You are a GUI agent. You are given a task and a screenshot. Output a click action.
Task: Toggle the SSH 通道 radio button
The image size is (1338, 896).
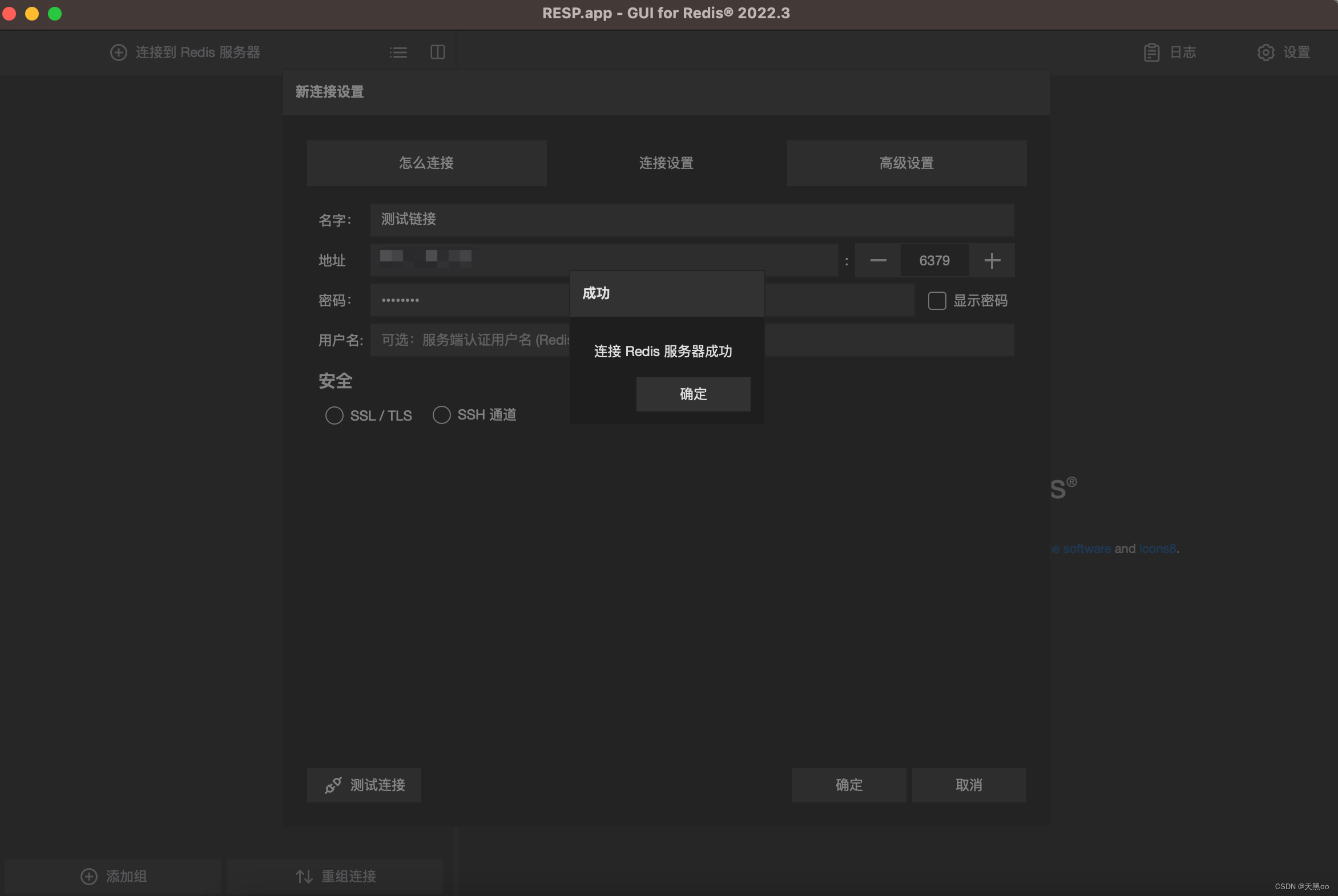click(x=440, y=414)
